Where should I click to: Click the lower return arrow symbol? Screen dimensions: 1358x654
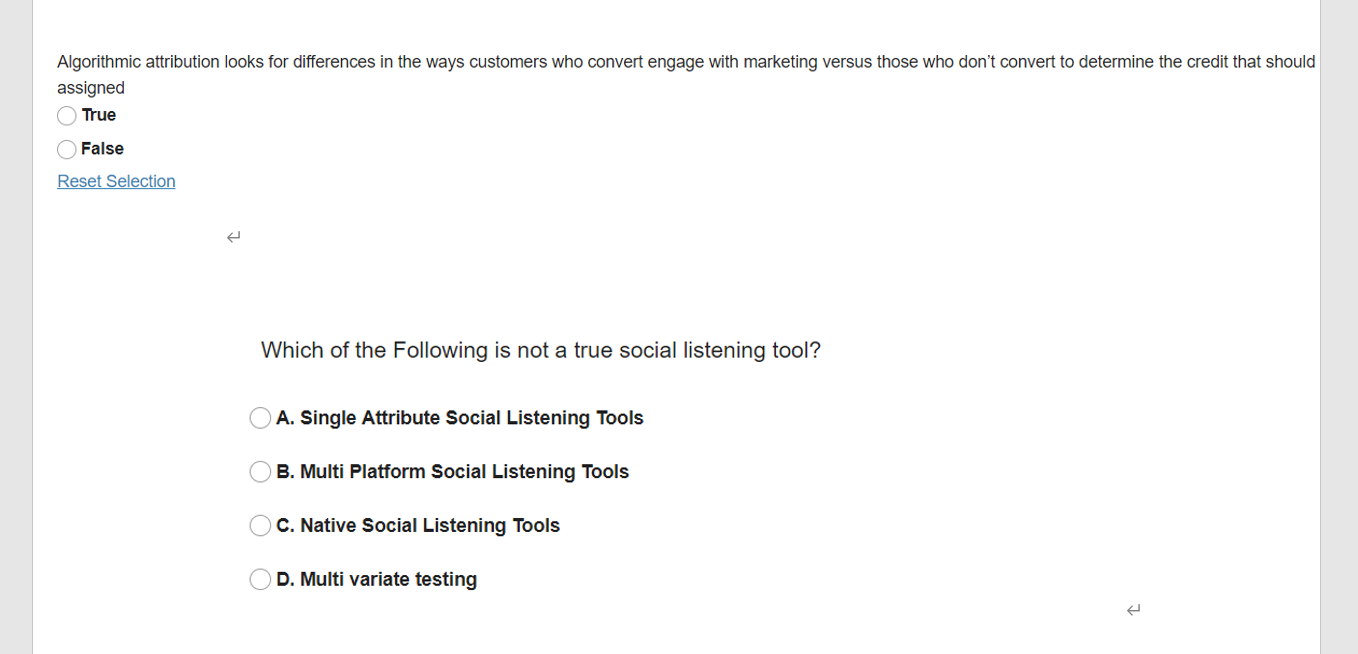pyautogui.click(x=1131, y=608)
